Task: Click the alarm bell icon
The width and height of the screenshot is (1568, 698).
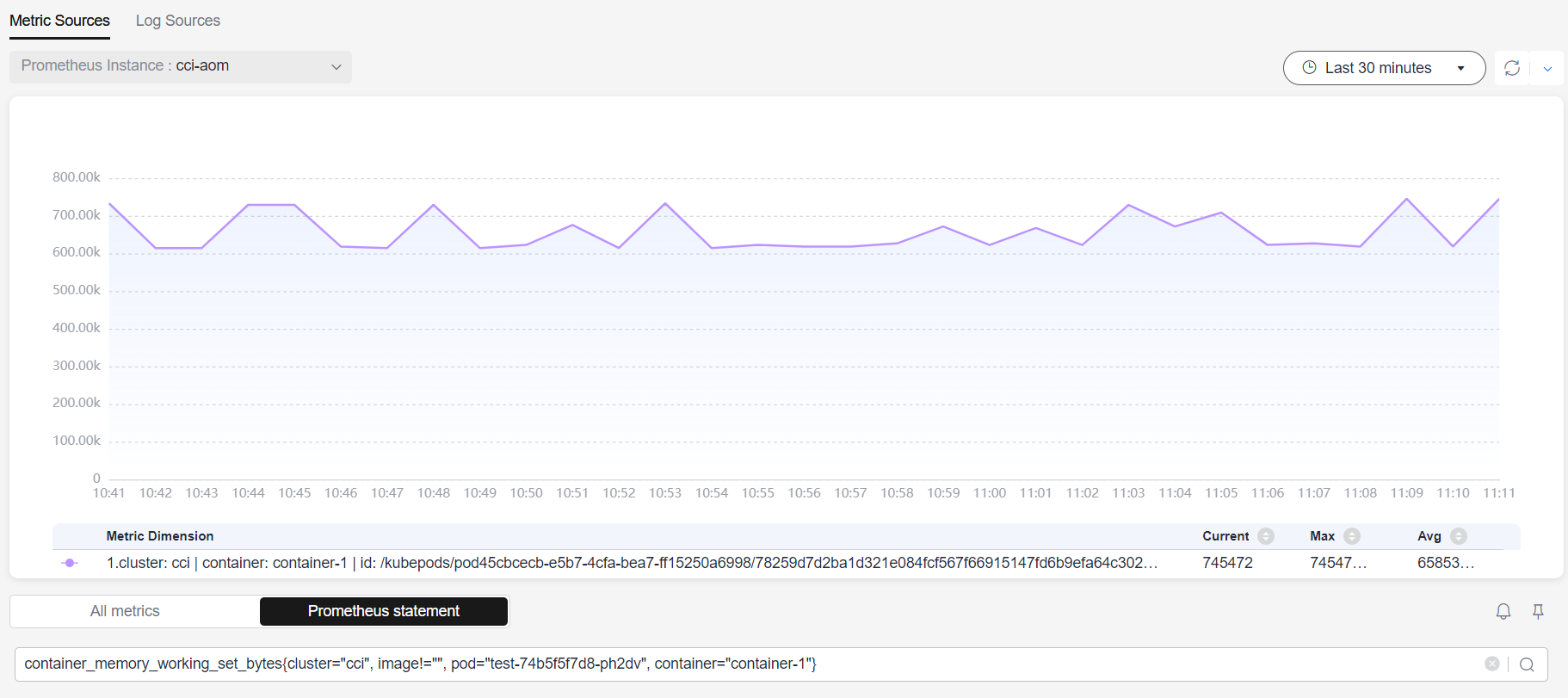Action: click(x=1503, y=611)
